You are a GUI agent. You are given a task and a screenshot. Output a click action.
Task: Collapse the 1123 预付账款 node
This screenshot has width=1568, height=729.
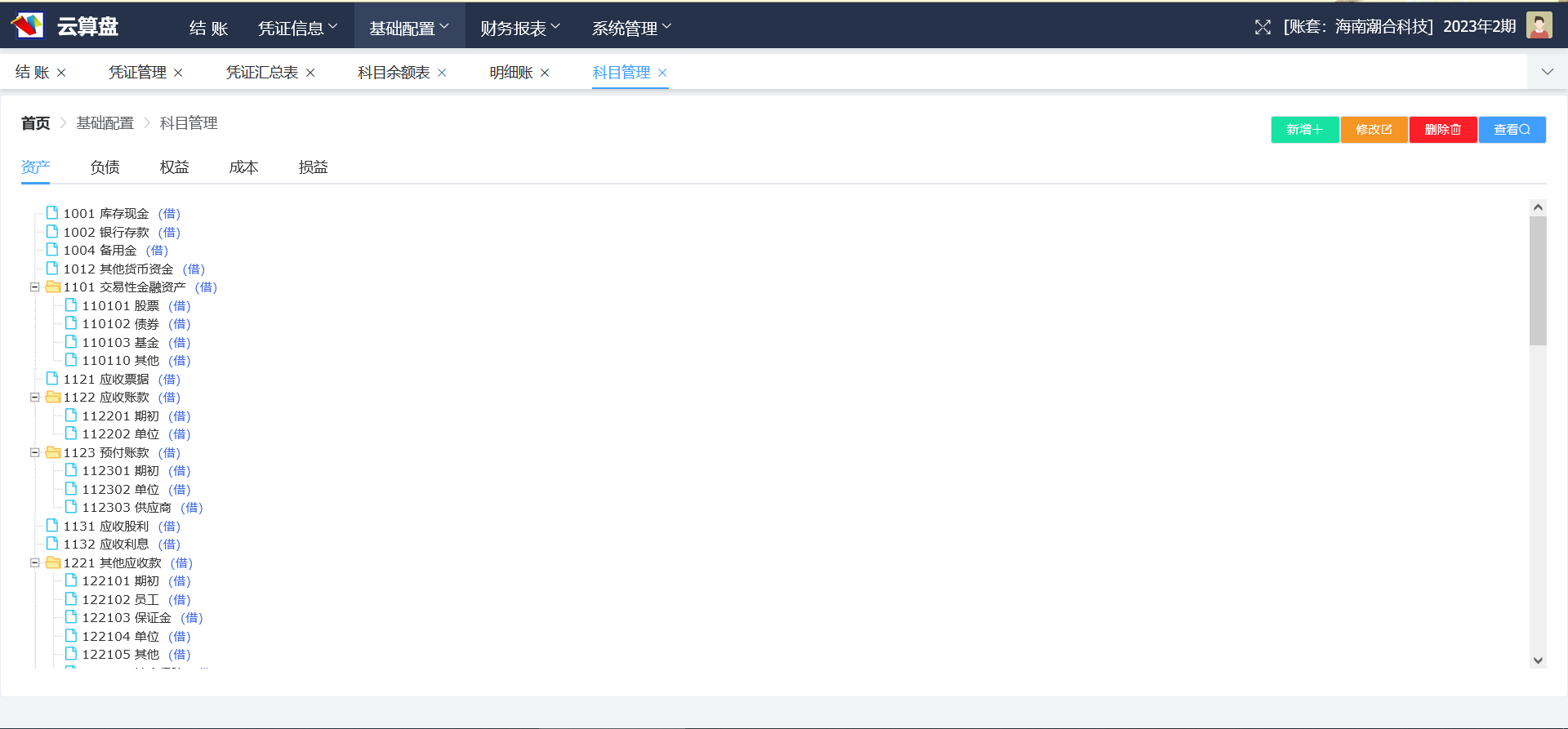[x=35, y=452]
